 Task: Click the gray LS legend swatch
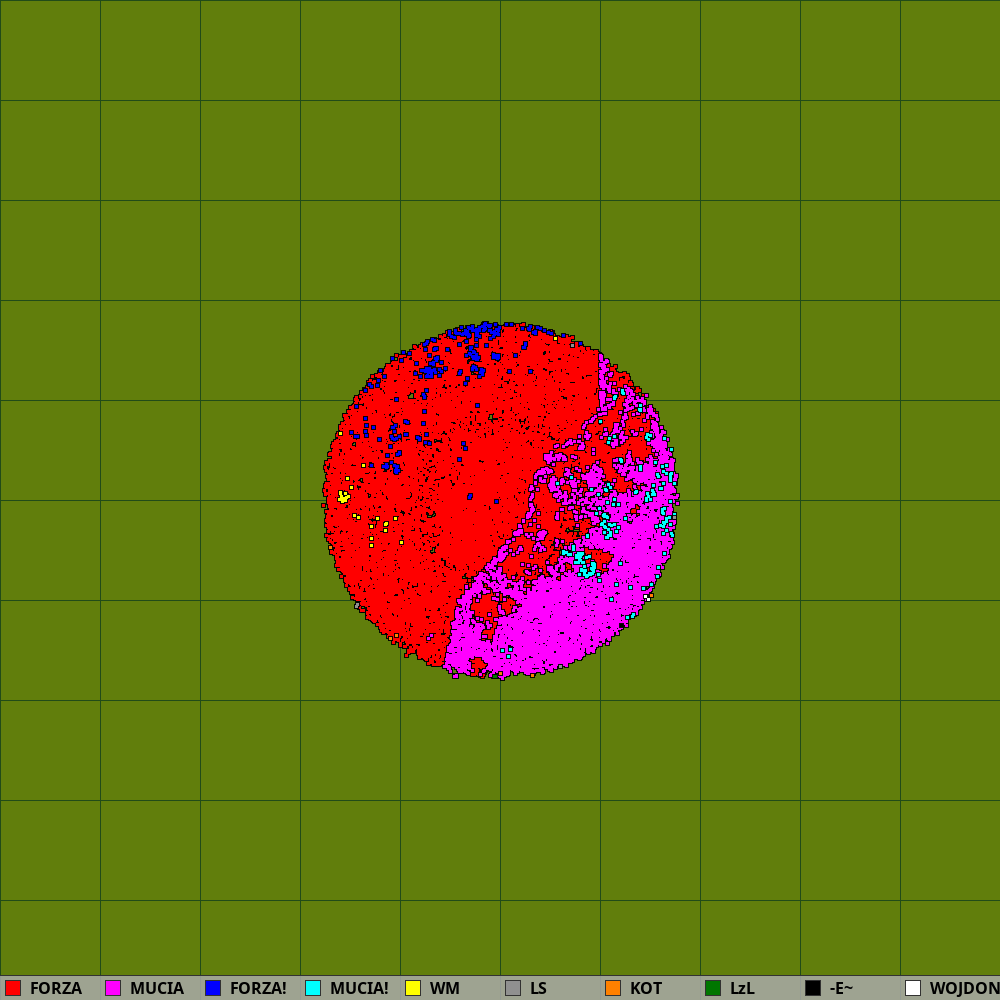(513, 988)
